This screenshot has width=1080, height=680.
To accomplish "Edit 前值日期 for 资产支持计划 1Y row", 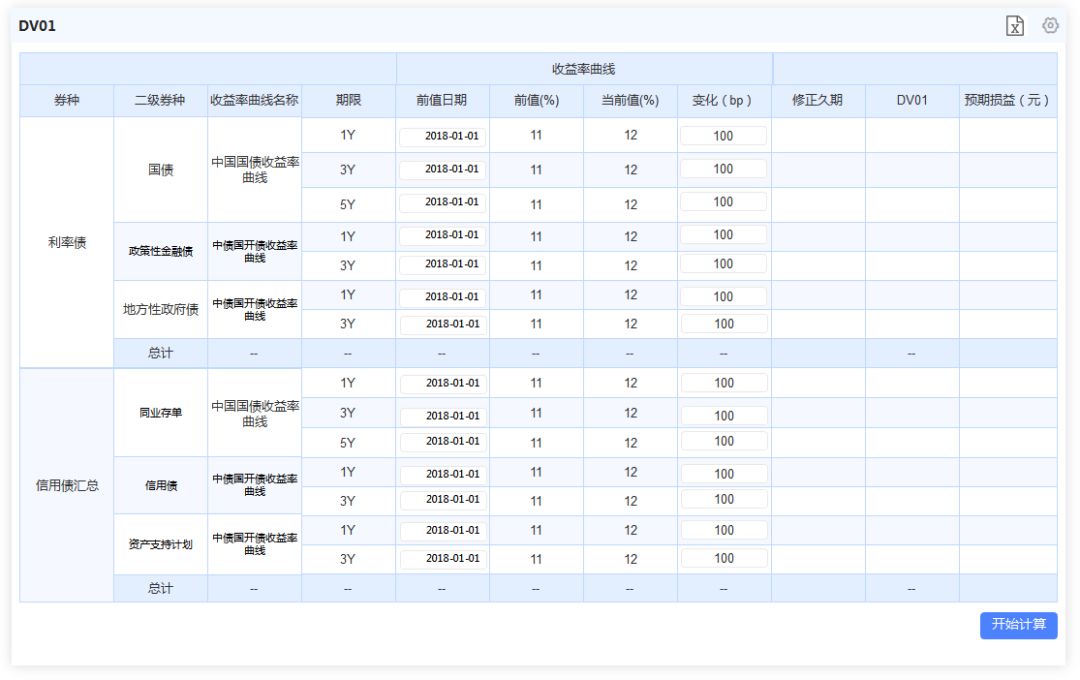I will [x=443, y=530].
